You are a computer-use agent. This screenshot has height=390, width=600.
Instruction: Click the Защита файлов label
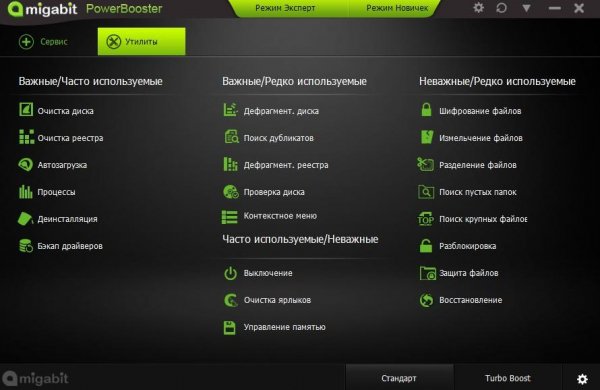pyautogui.click(x=469, y=273)
